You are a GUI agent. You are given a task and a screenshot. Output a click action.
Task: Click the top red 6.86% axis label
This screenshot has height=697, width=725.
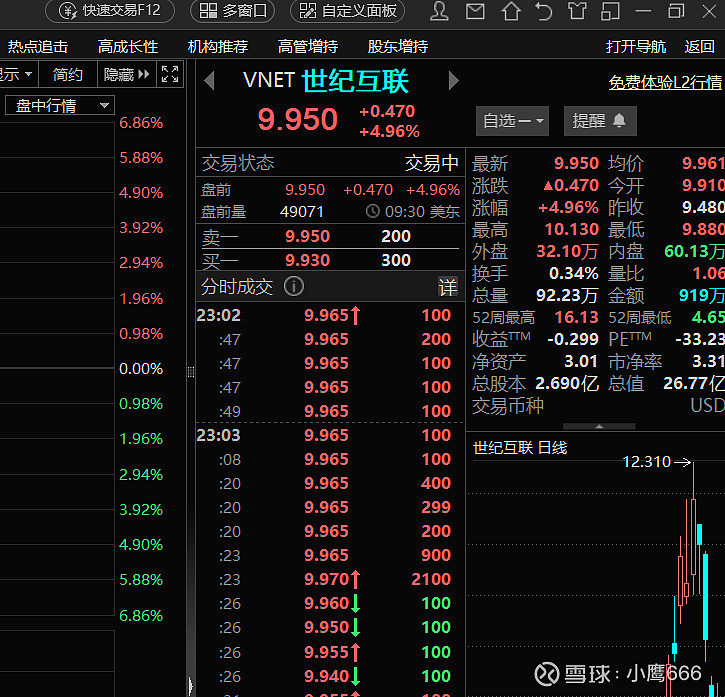141,123
